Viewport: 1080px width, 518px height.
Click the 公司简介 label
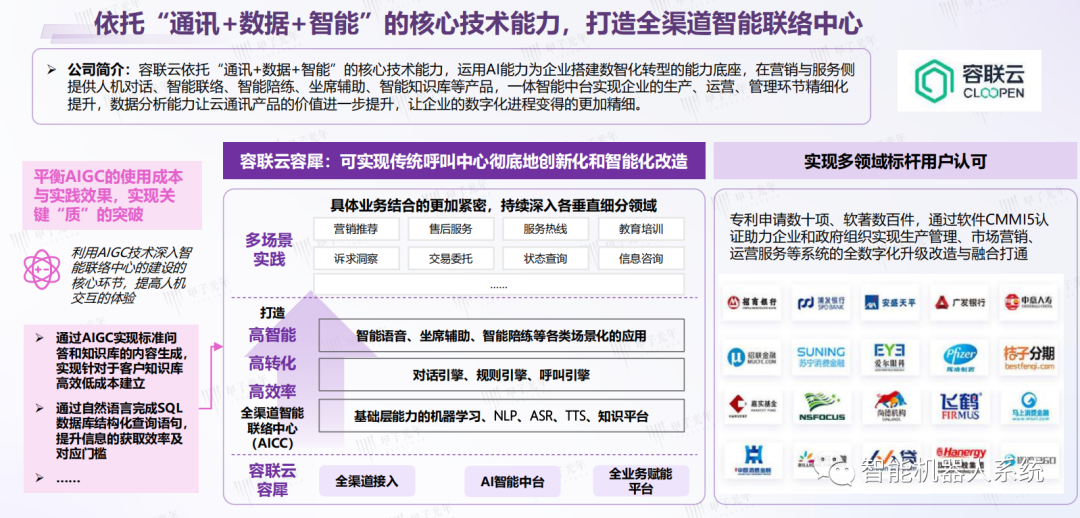pos(99,69)
